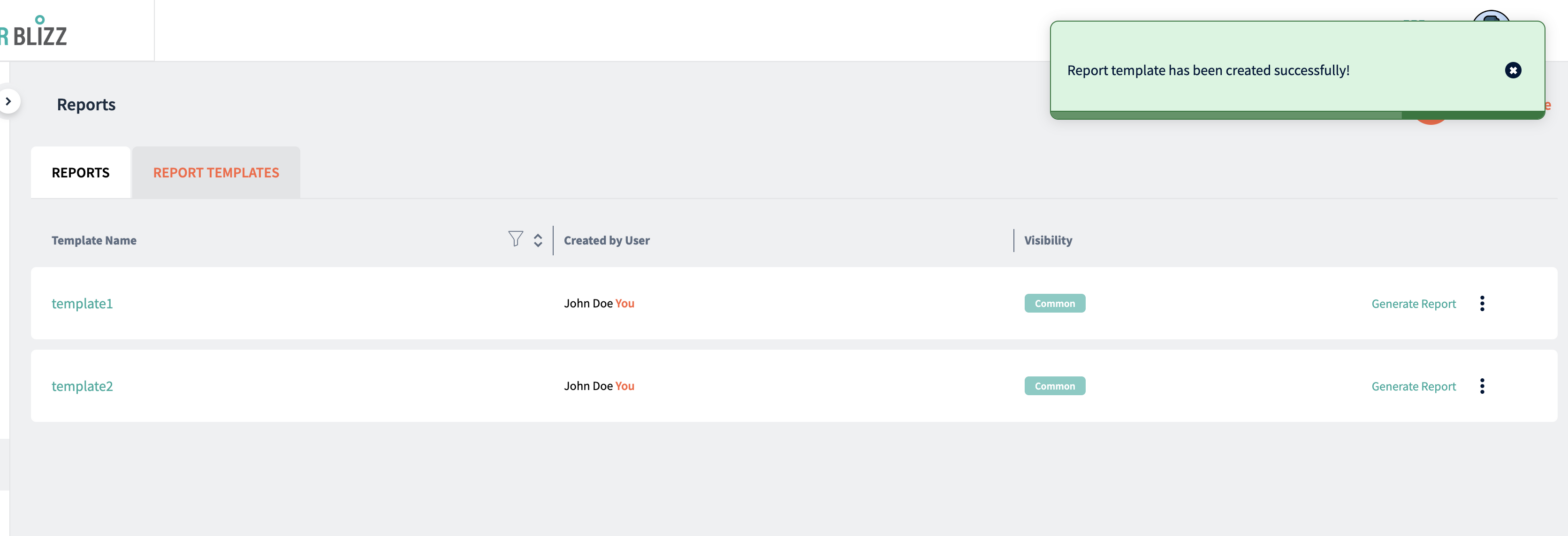1568x536 pixels.
Task: Switch to the REPORTS tab
Action: pos(81,172)
